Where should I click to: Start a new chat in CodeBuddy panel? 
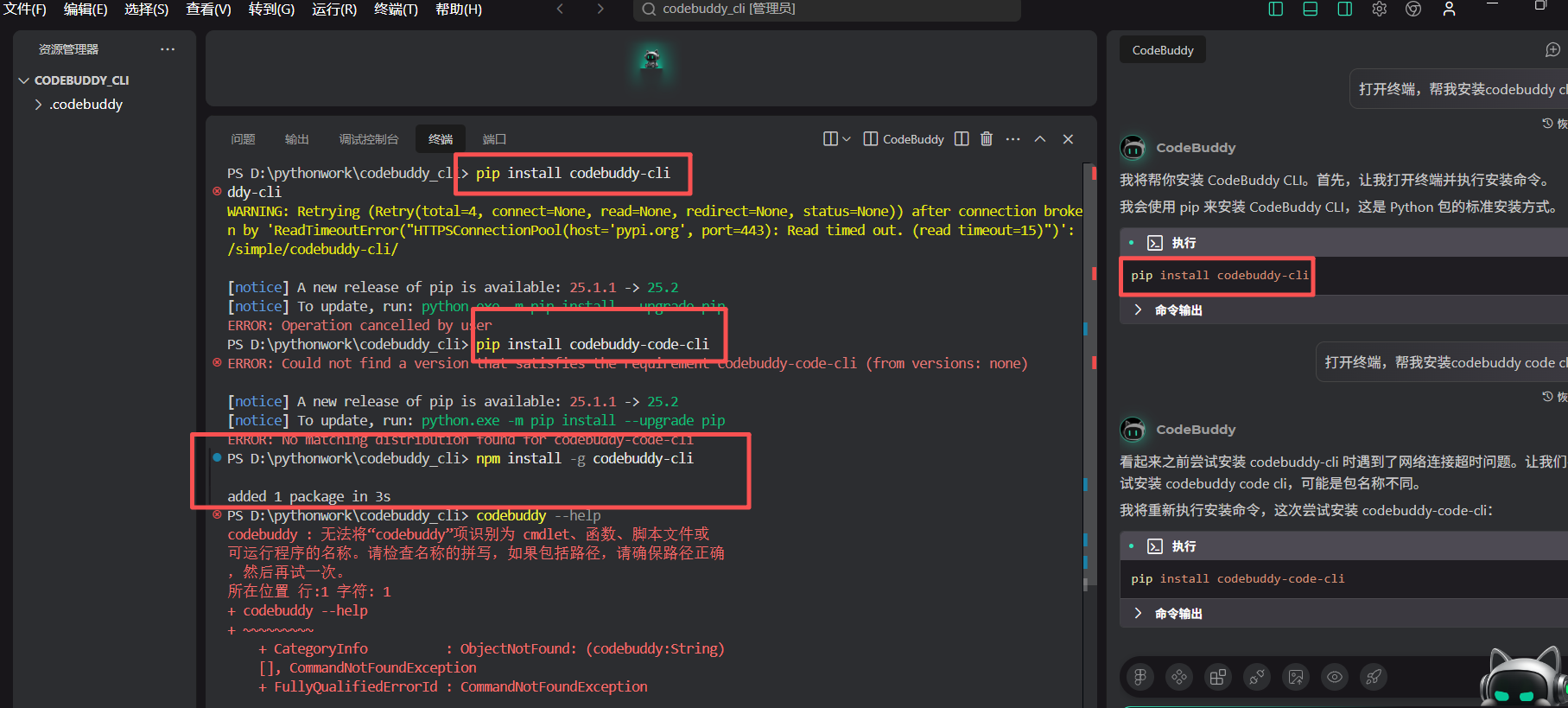click(x=1552, y=50)
